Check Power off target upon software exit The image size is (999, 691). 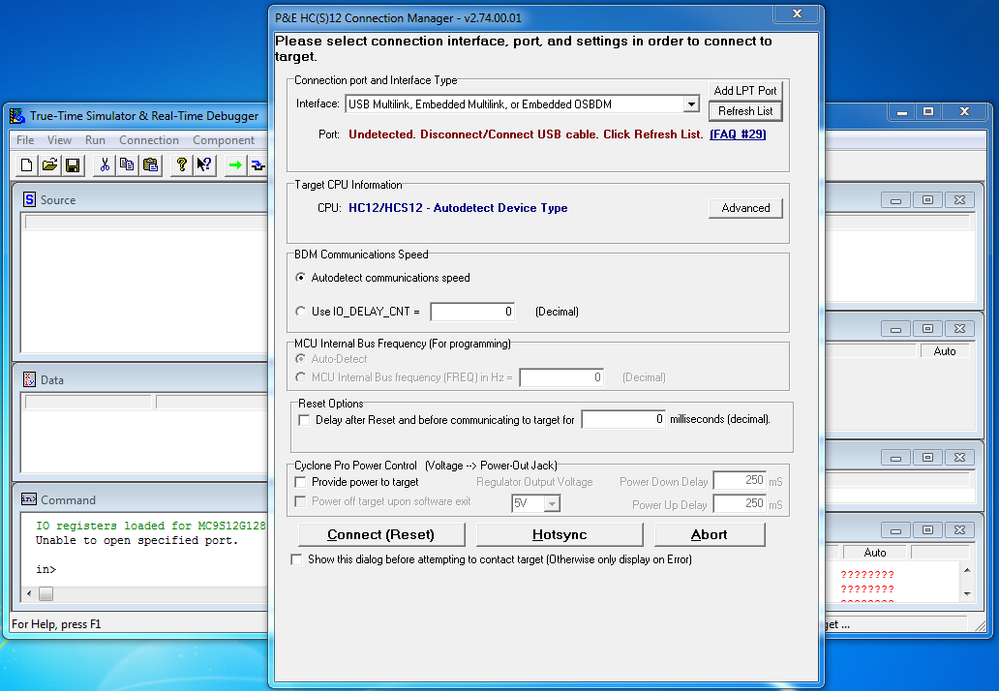pyautogui.click(x=300, y=501)
